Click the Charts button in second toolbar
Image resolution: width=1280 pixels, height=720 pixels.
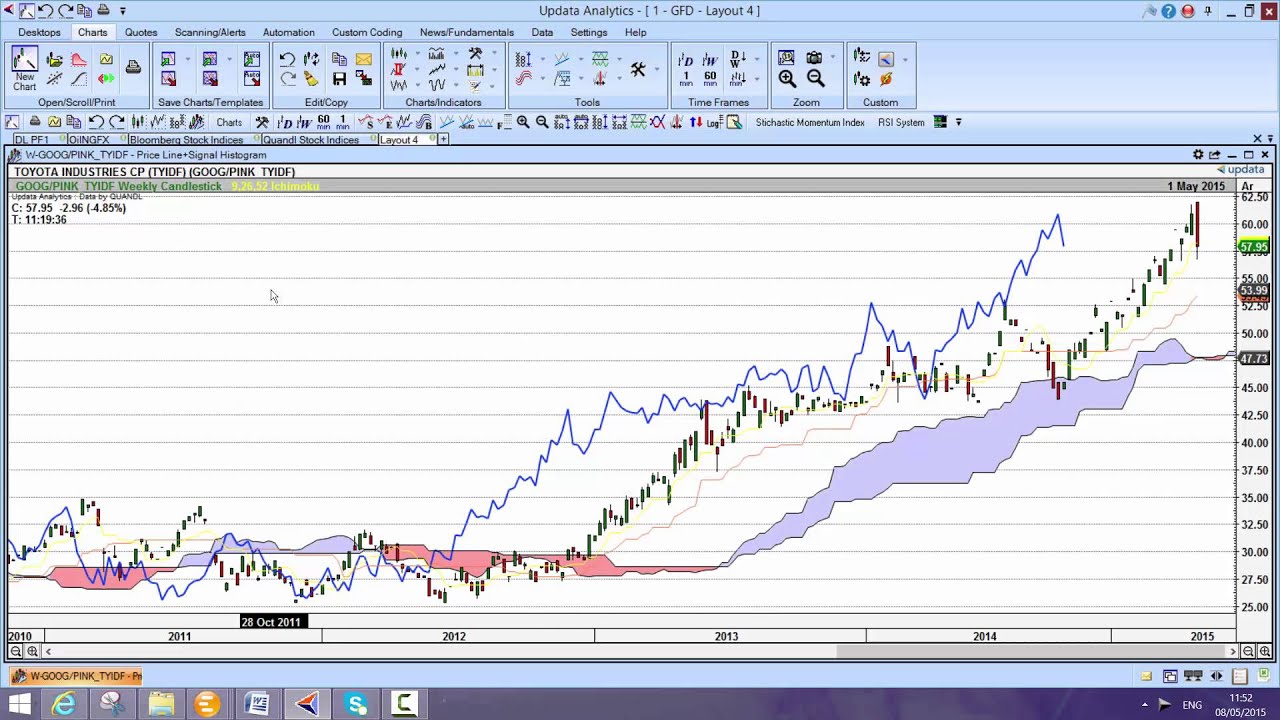(229, 122)
